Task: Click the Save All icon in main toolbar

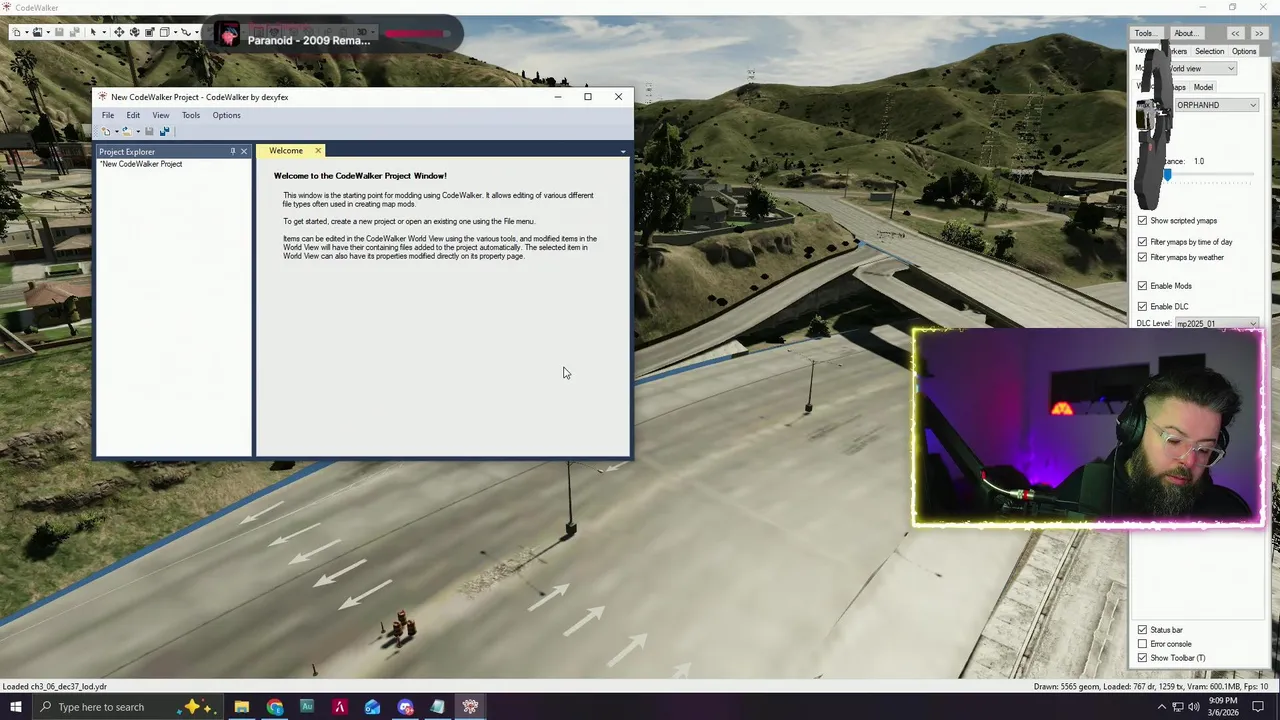Action: 75,32
